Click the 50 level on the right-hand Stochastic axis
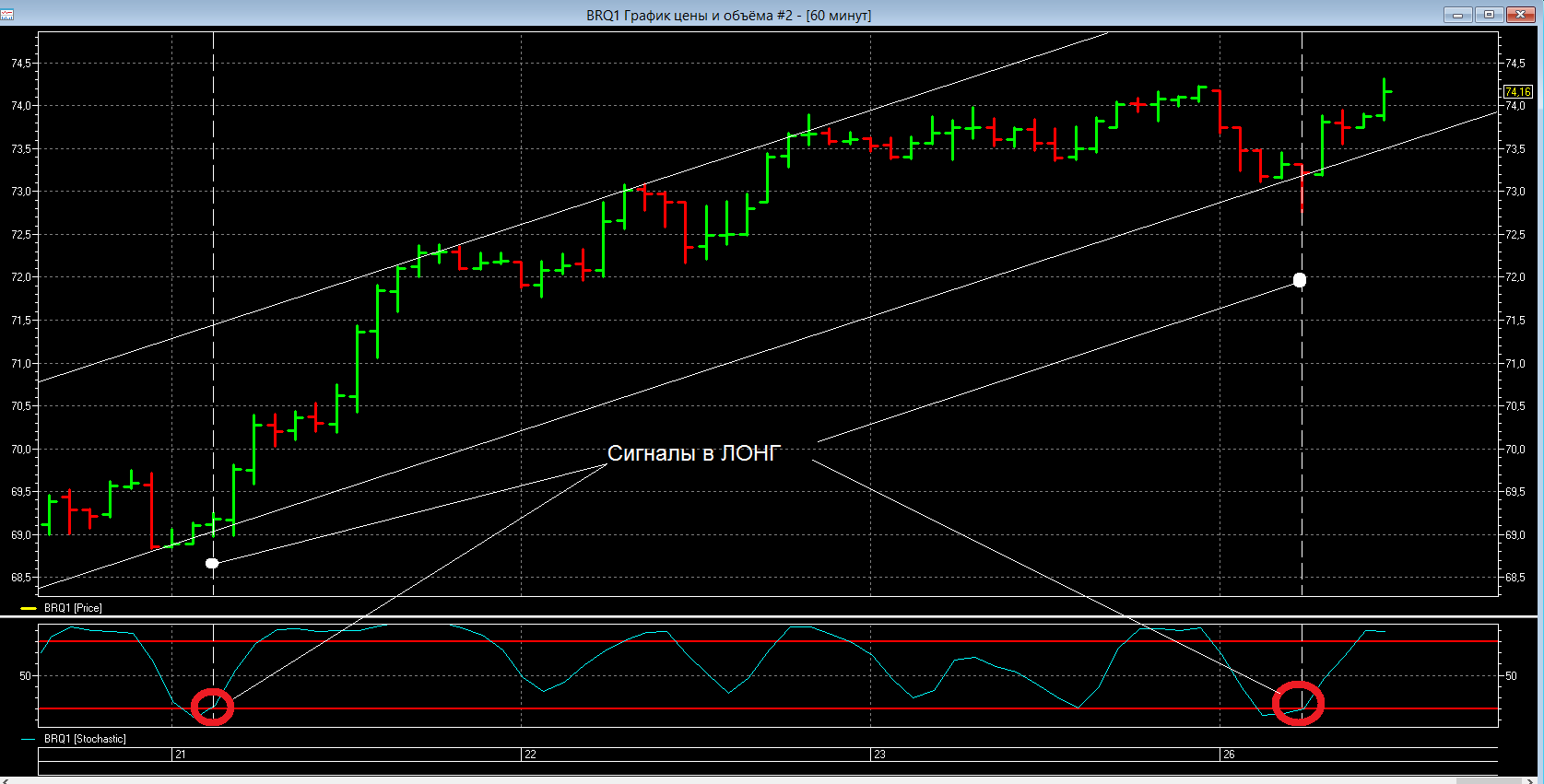Screen dimensions: 1544x784 tap(1510, 676)
